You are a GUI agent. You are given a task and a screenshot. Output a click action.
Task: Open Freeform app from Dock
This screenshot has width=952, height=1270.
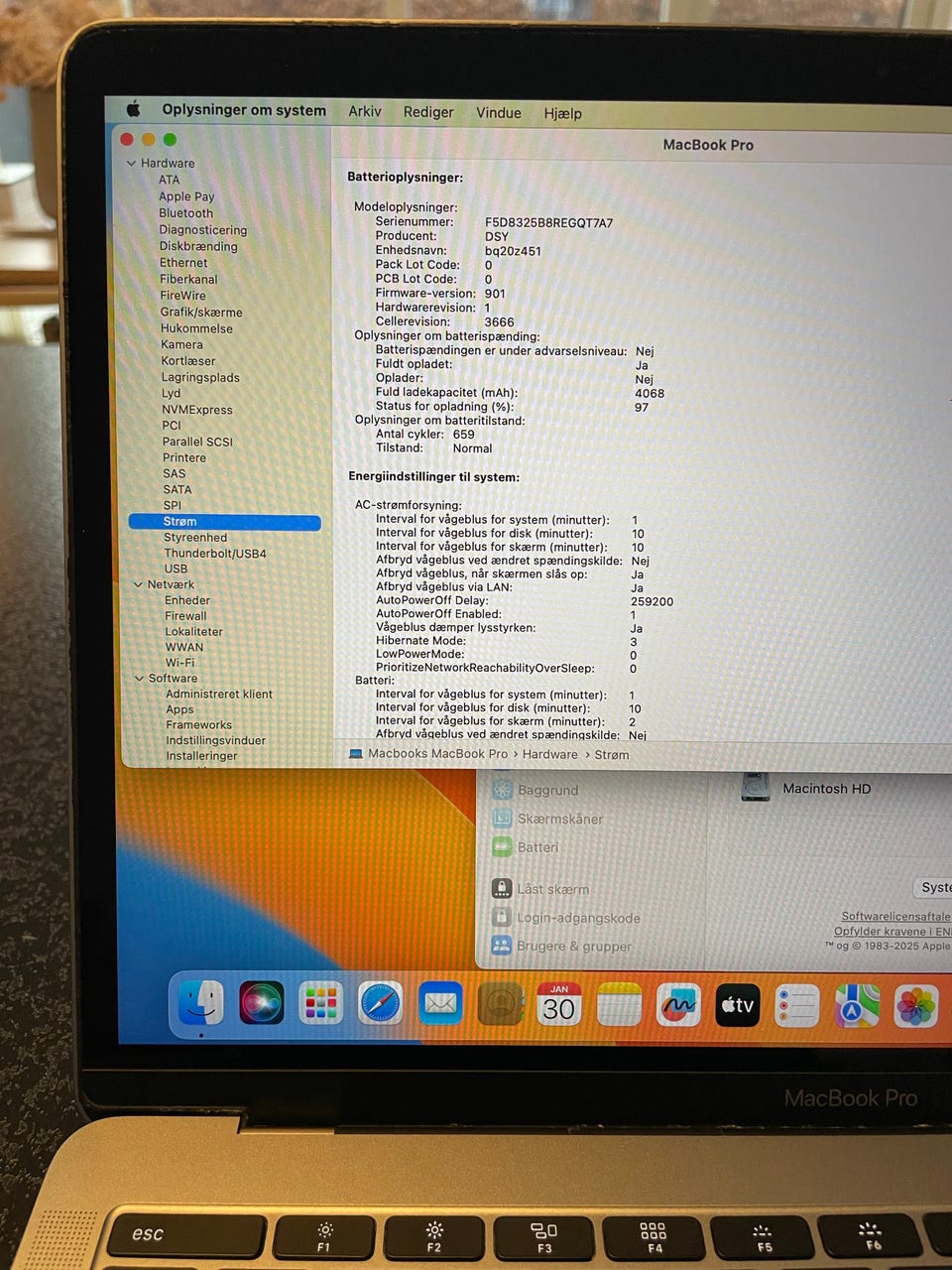[678, 1006]
